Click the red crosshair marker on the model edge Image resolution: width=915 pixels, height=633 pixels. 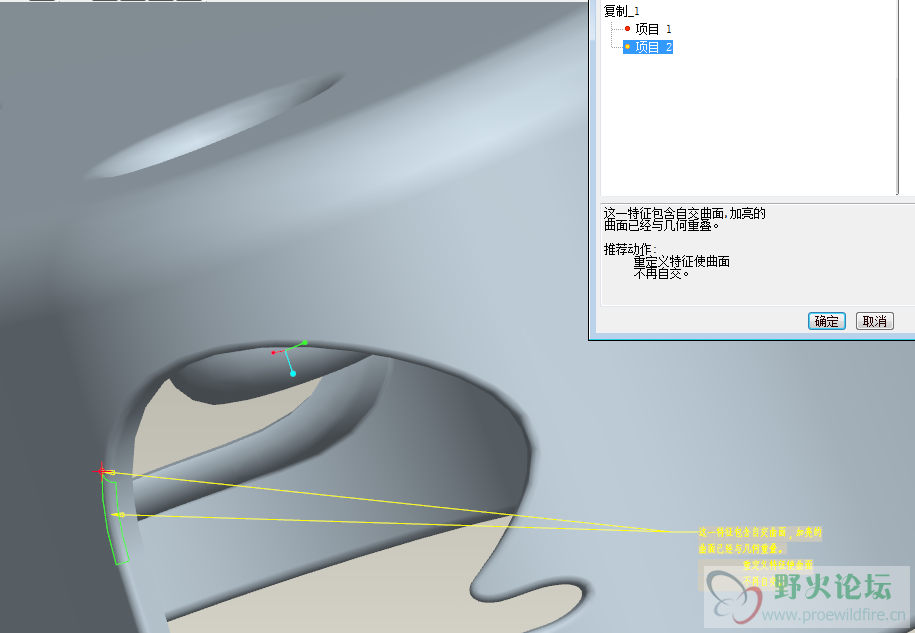(102, 470)
